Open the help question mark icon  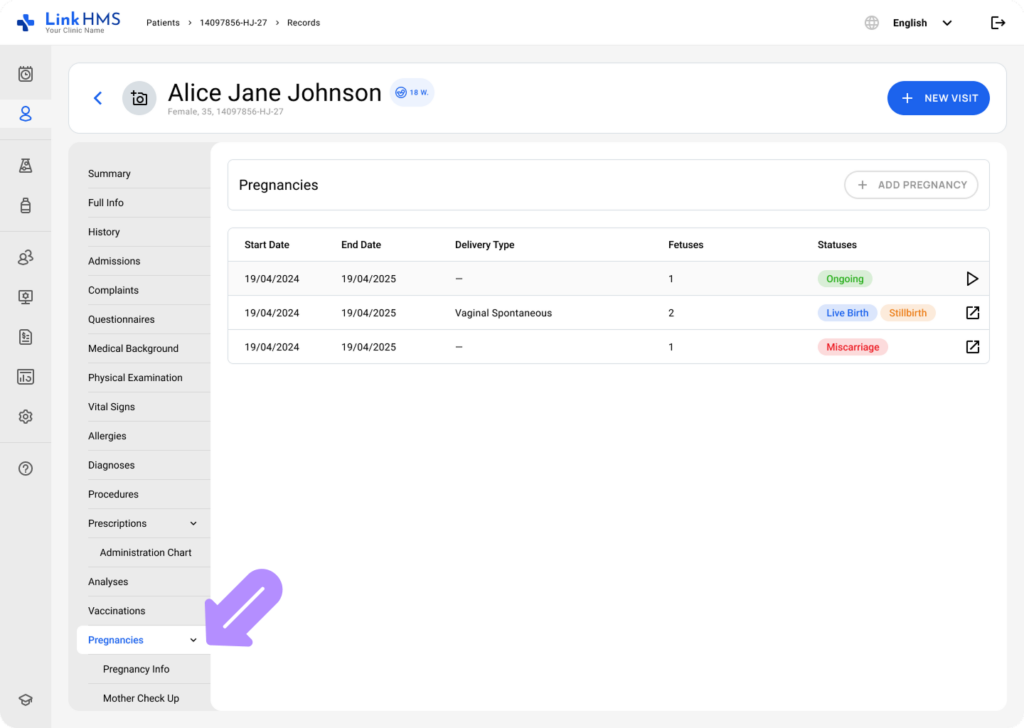click(x=26, y=469)
